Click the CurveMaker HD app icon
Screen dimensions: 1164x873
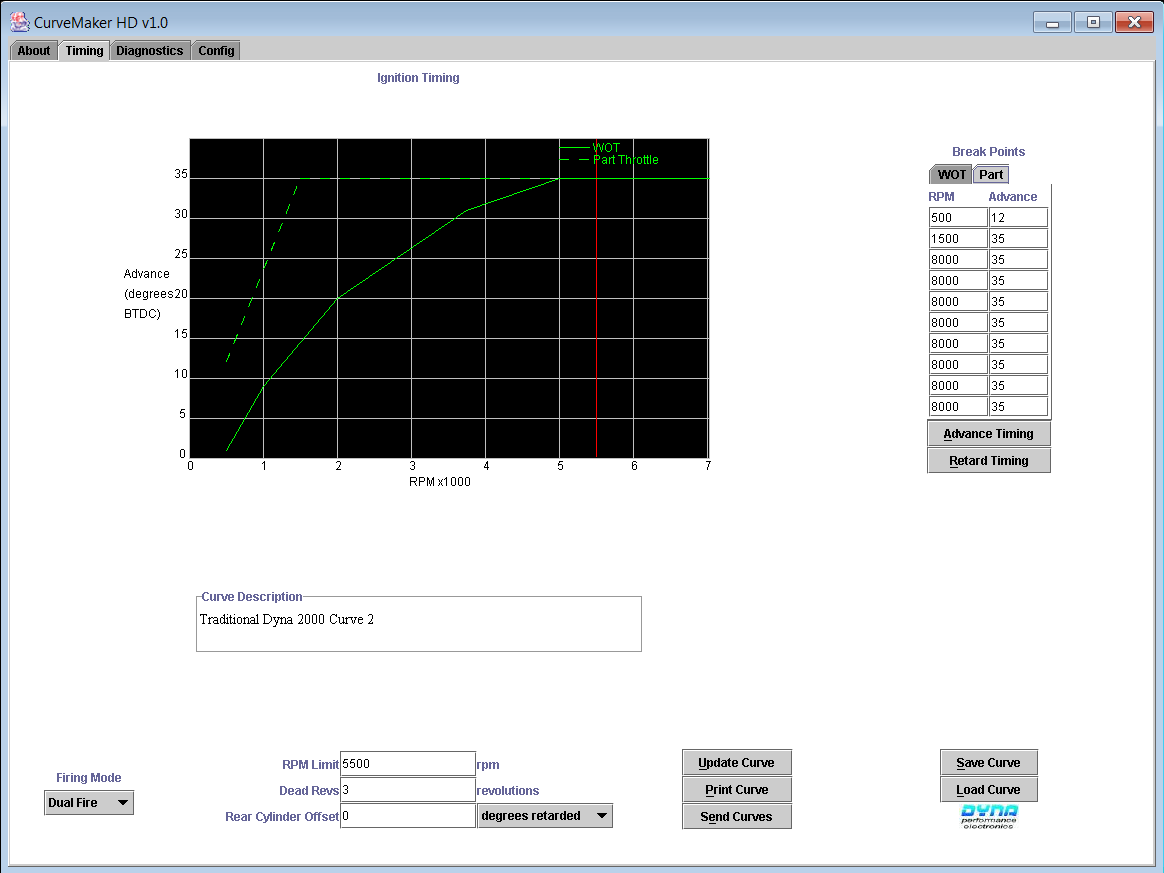pos(19,21)
